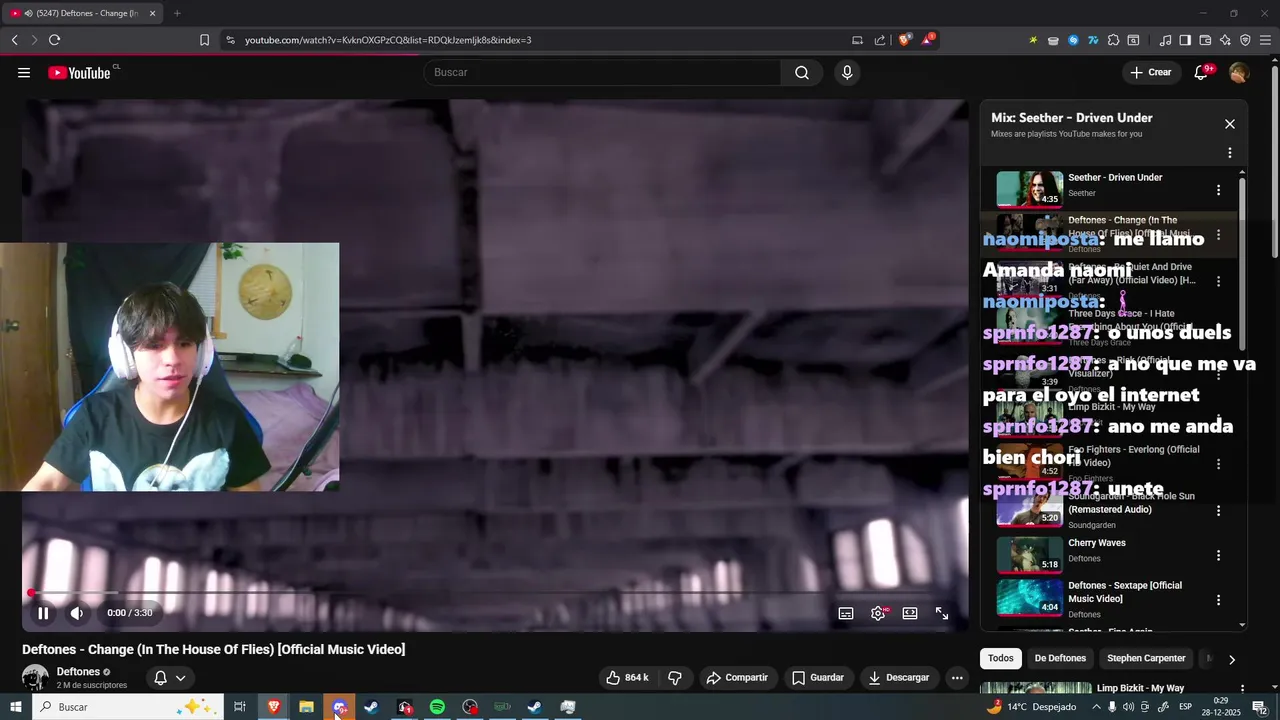The width and height of the screenshot is (1280, 720).
Task: Open Brave Leo AI sparkle icon
Action: 1225,40
